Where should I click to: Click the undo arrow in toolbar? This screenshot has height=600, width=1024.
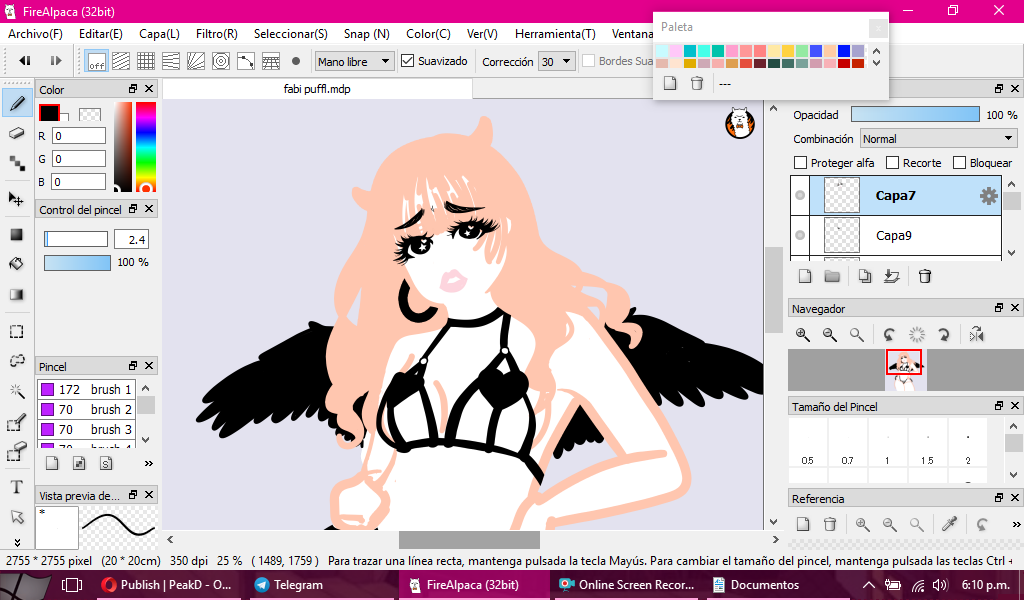click(x=25, y=61)
